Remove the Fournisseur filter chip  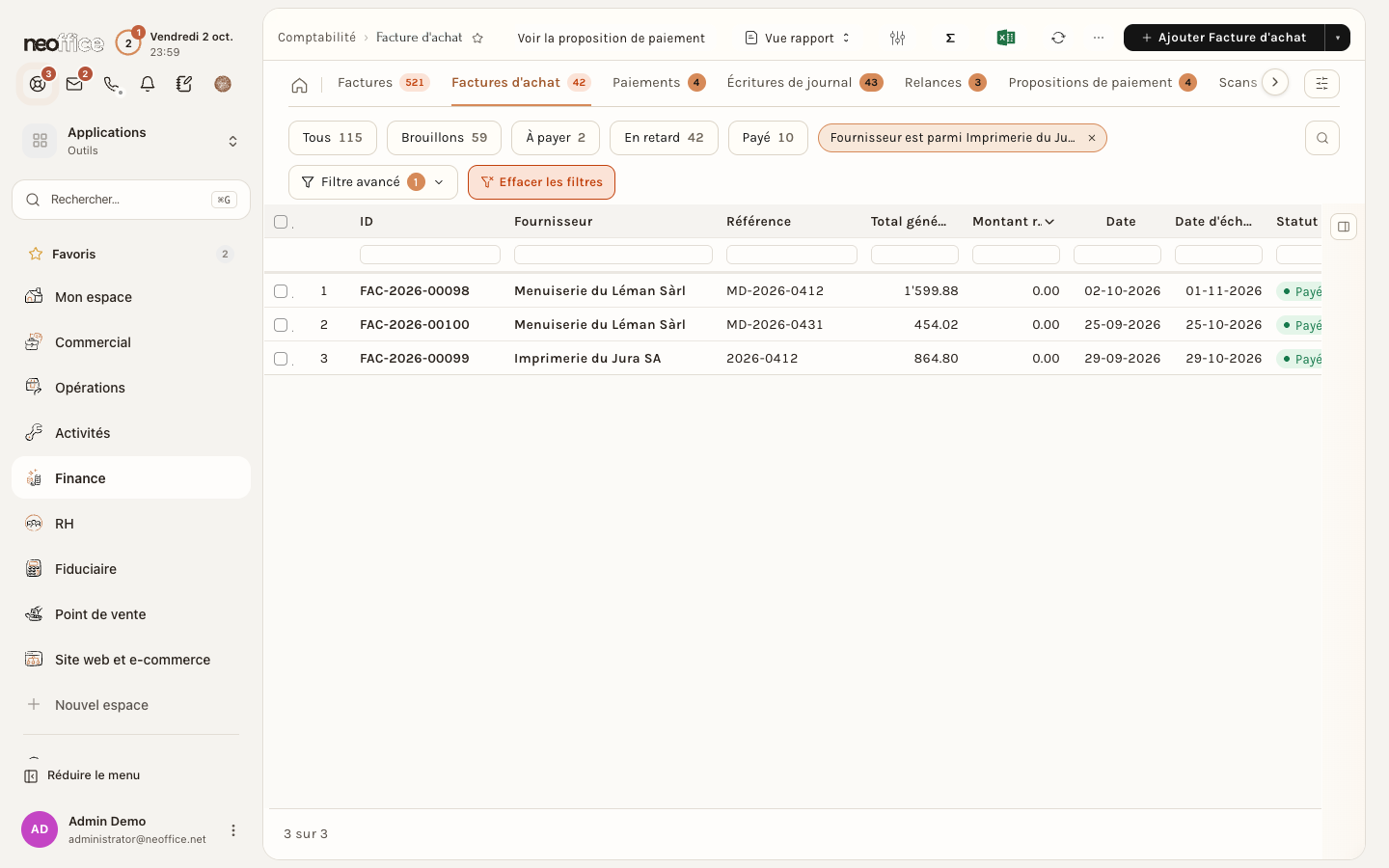coord(1092,138)
